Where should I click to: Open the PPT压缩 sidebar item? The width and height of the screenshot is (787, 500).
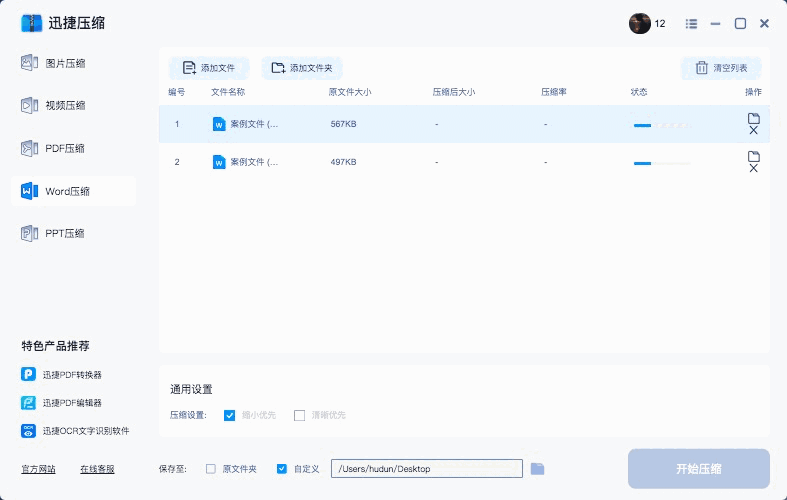[66, 233]
